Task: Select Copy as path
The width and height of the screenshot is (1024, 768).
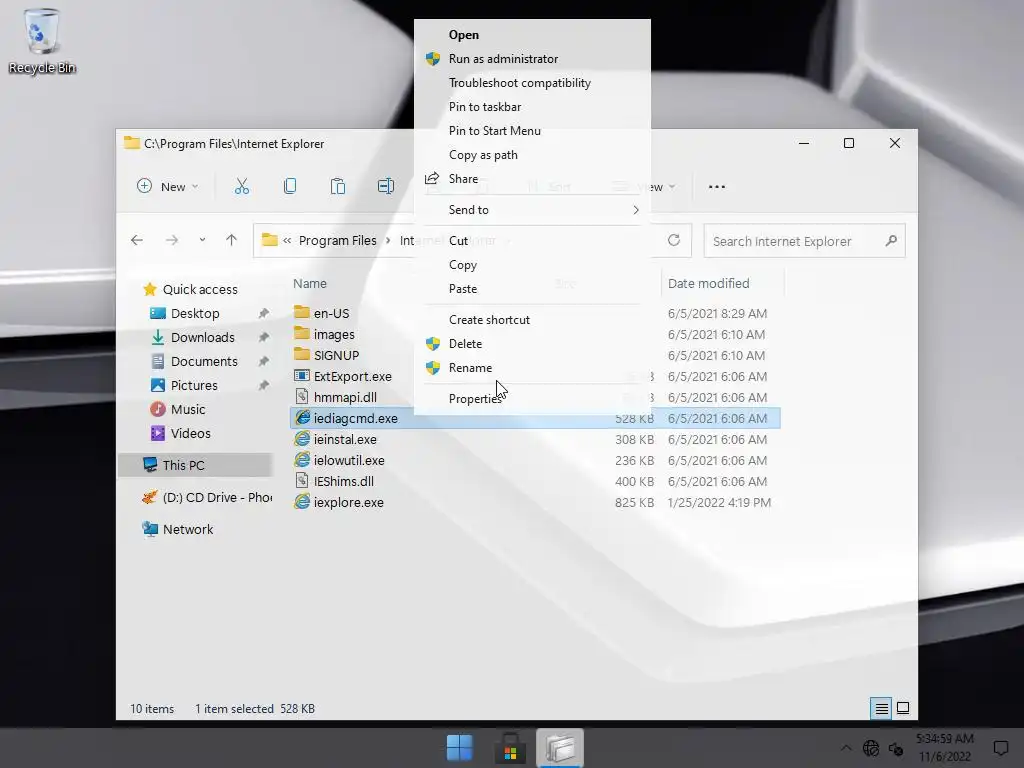Action: pos(532,155)
